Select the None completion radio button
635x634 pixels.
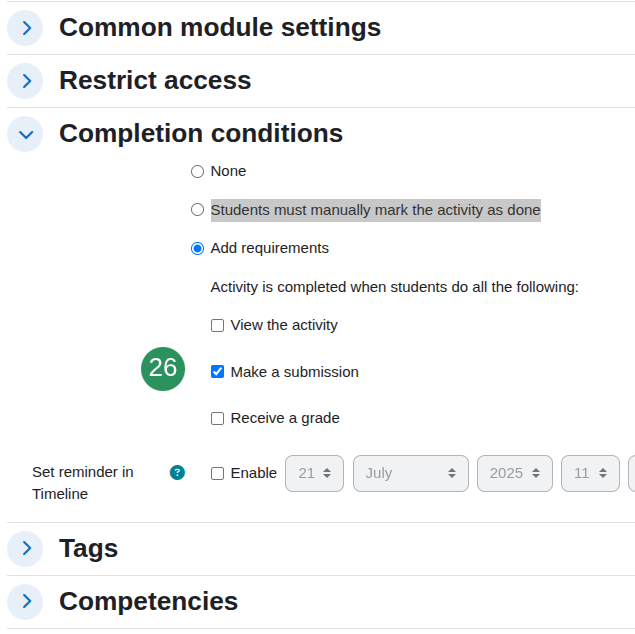coord(197,172)
